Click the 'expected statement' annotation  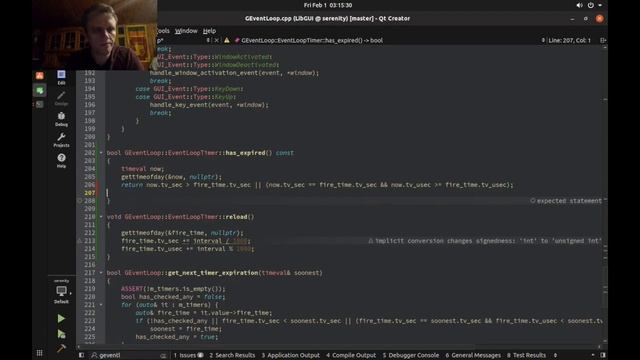pyautogui.click(x=566, y=201)
